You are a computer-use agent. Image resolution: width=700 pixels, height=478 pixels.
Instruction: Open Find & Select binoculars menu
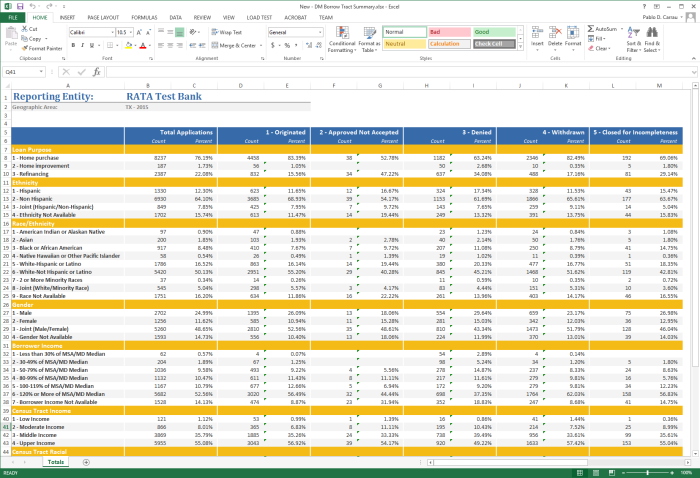point(652,39)
